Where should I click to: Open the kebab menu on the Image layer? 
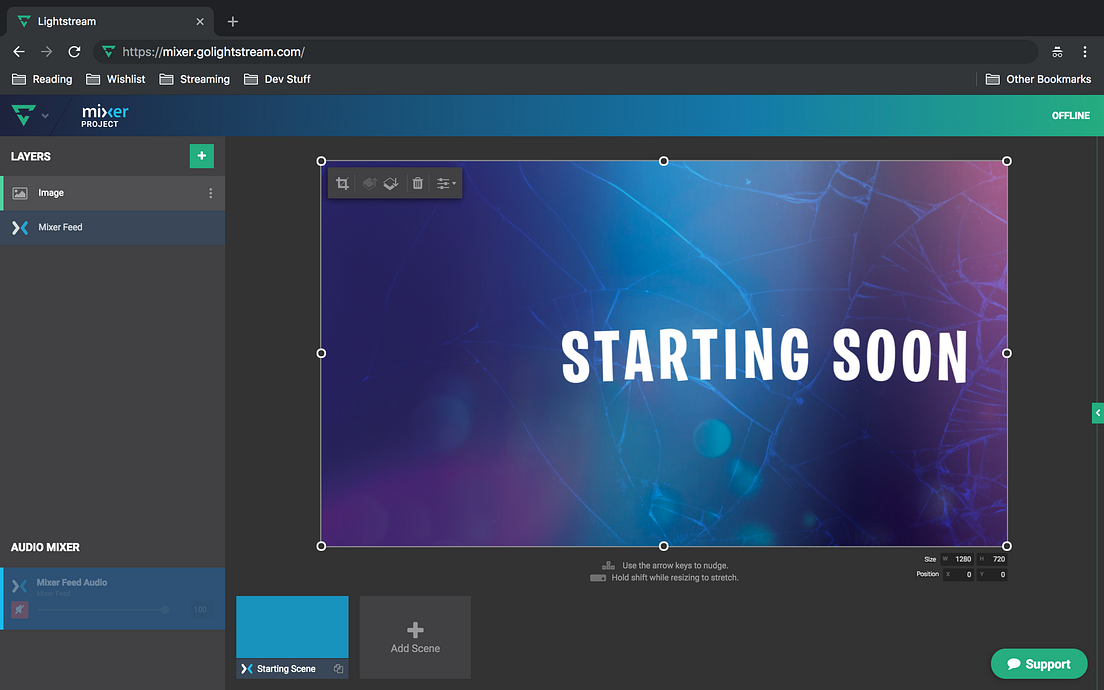tap(213, 192)
